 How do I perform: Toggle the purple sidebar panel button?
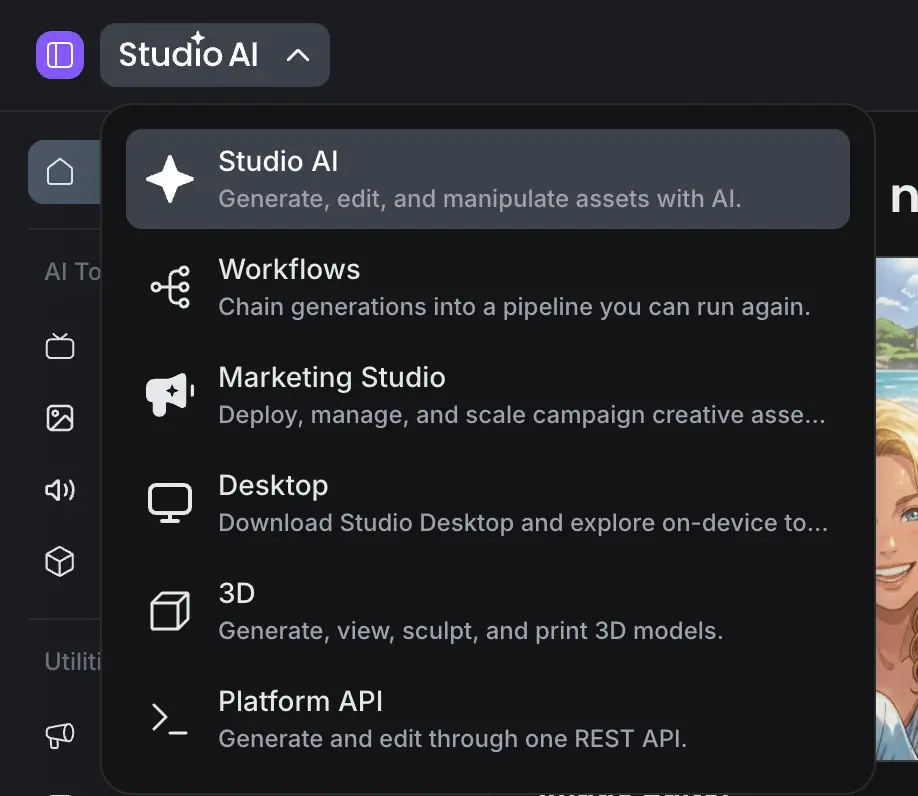[60, 55]
